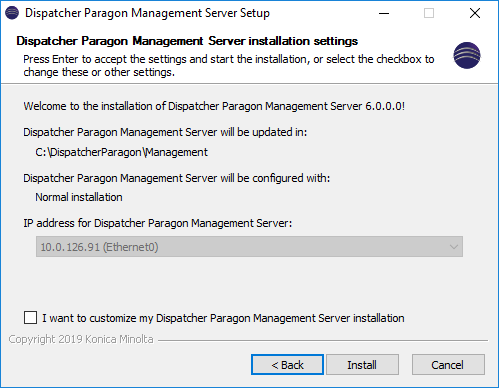
Task: Click the 'I want to customize' checkbox label
Action: click(x=223, y=318)
